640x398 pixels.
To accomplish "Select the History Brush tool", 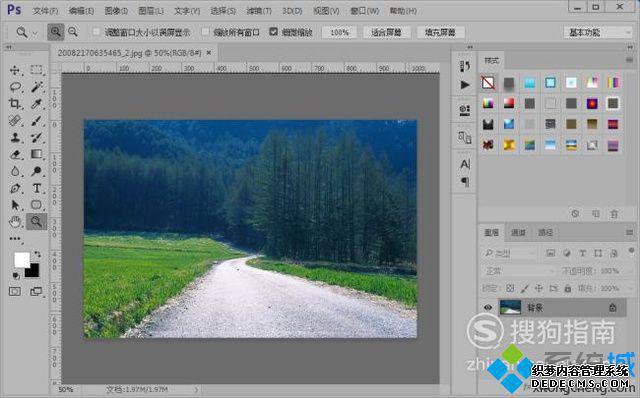I will point(36,137).
